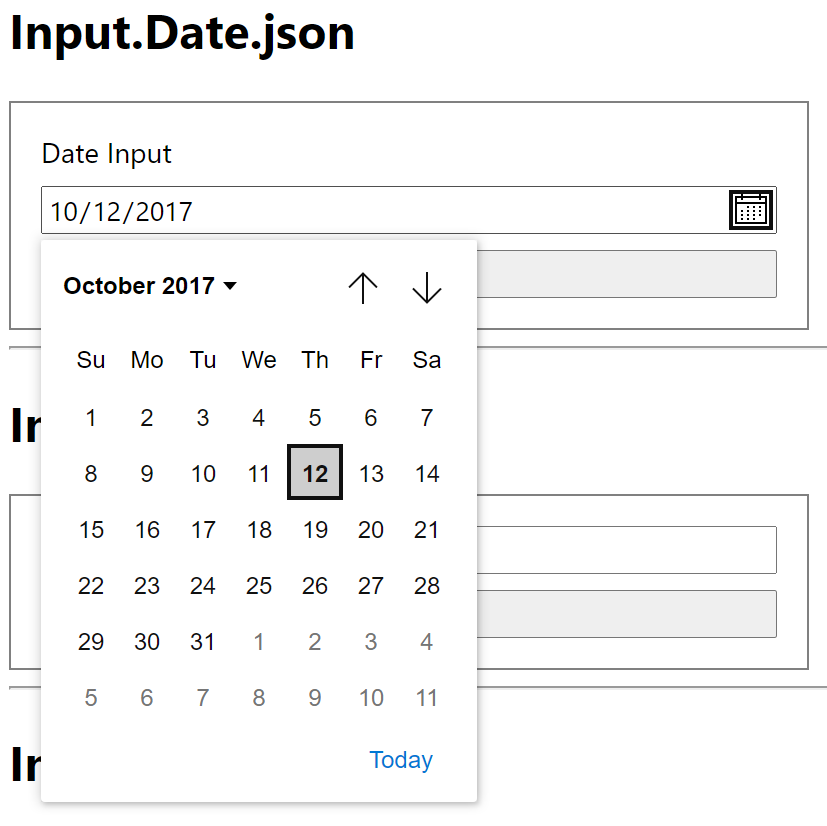This screenshot has width=827, height=826.
Task: Select October 15 at the start of its row
Action: pos(91,530)
